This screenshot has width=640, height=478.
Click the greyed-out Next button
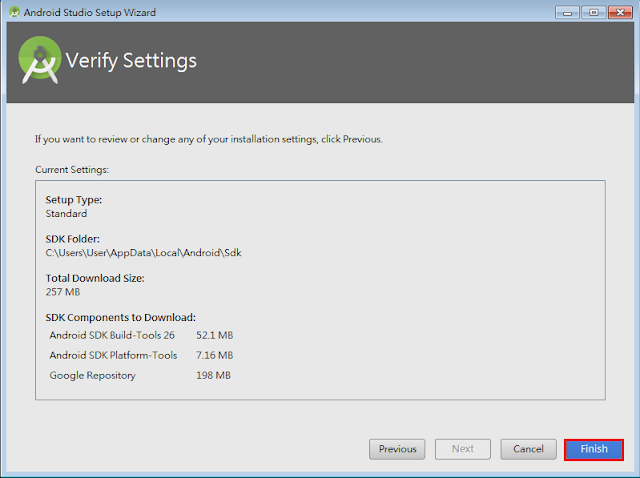(x=462, y=449)
